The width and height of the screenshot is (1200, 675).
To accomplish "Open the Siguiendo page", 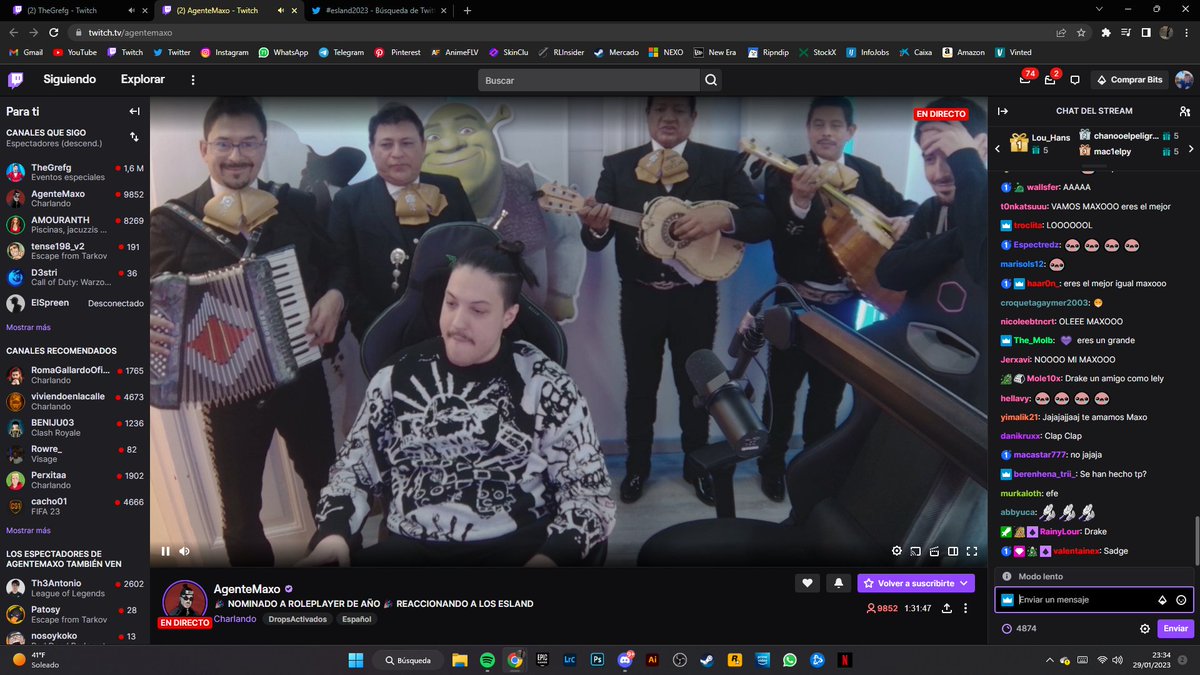I will pos(69,80).
